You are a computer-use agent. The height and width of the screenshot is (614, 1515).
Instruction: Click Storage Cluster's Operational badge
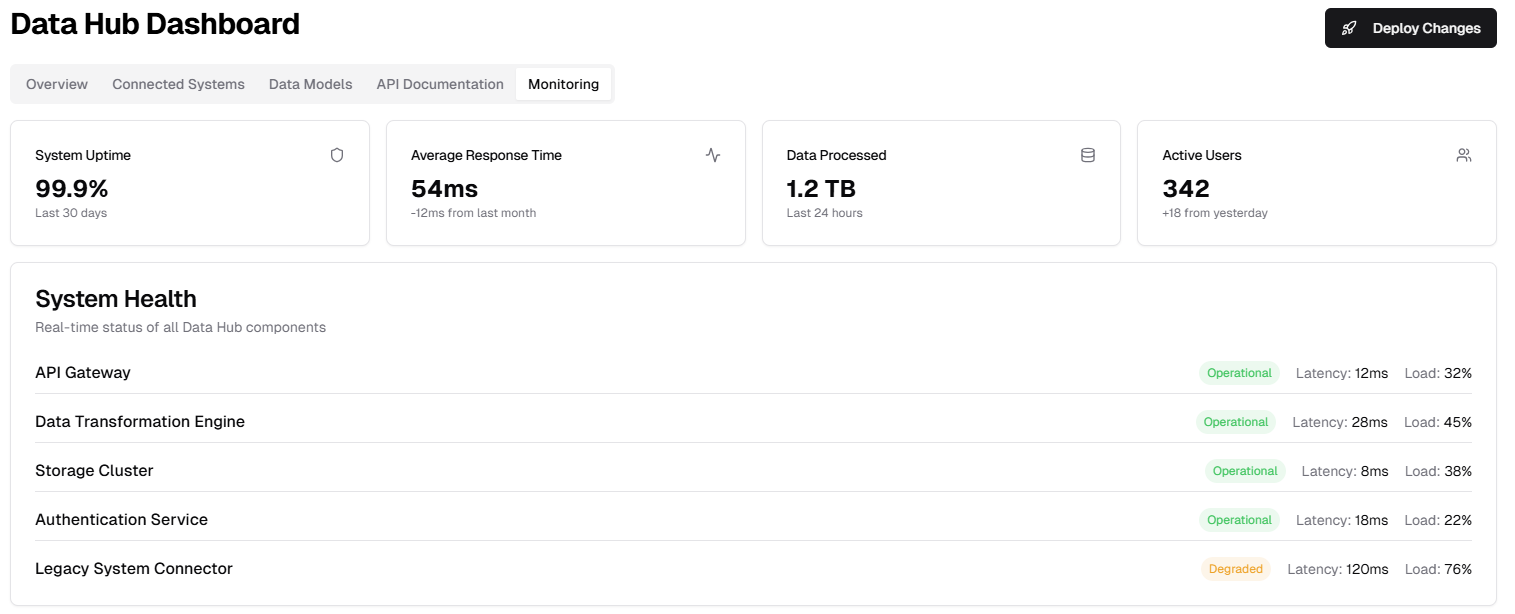pos(1245,471)
